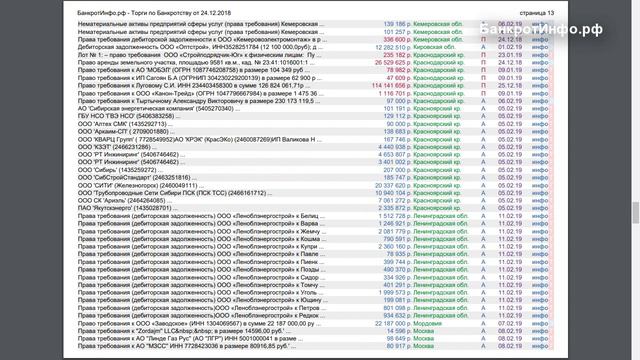Click the header 'БанкротИнфо.рф - Торги по Банкротству от 24.12.2018'
Screen dimensions: 640x360
pyautogui.click(x=154, y=13)
